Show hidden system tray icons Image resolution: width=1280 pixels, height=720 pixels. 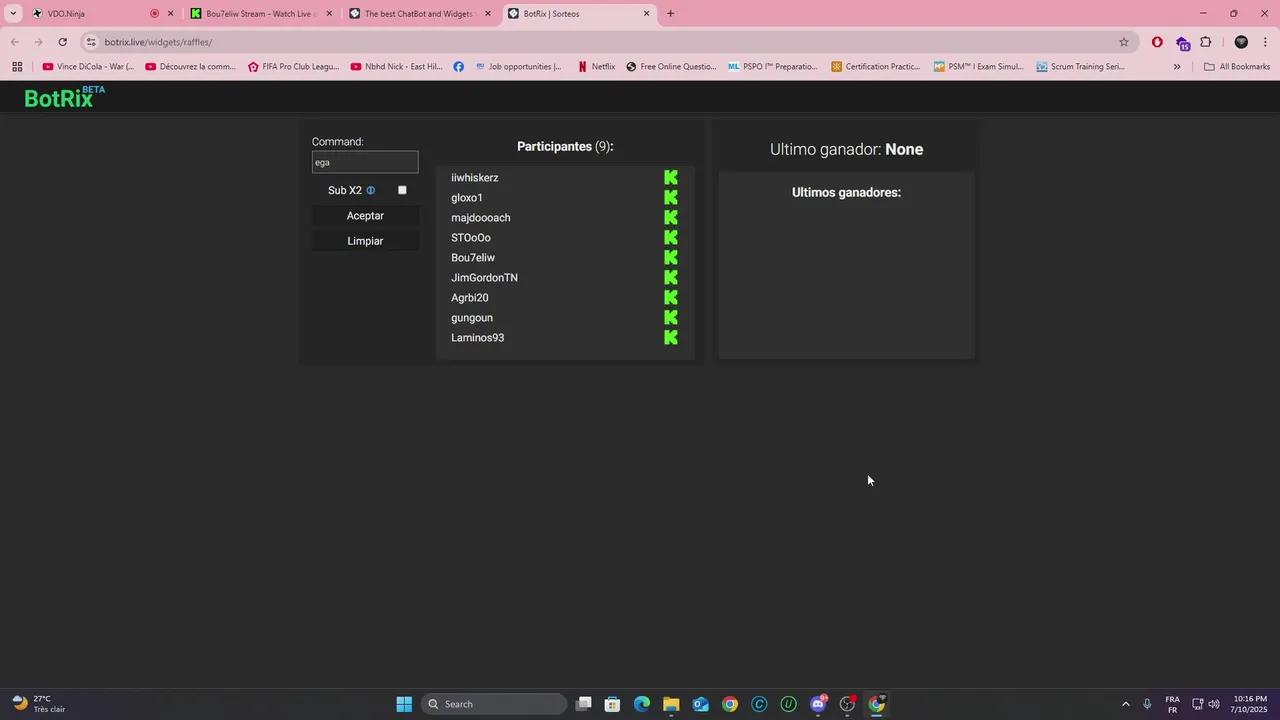pos(1125,704)
